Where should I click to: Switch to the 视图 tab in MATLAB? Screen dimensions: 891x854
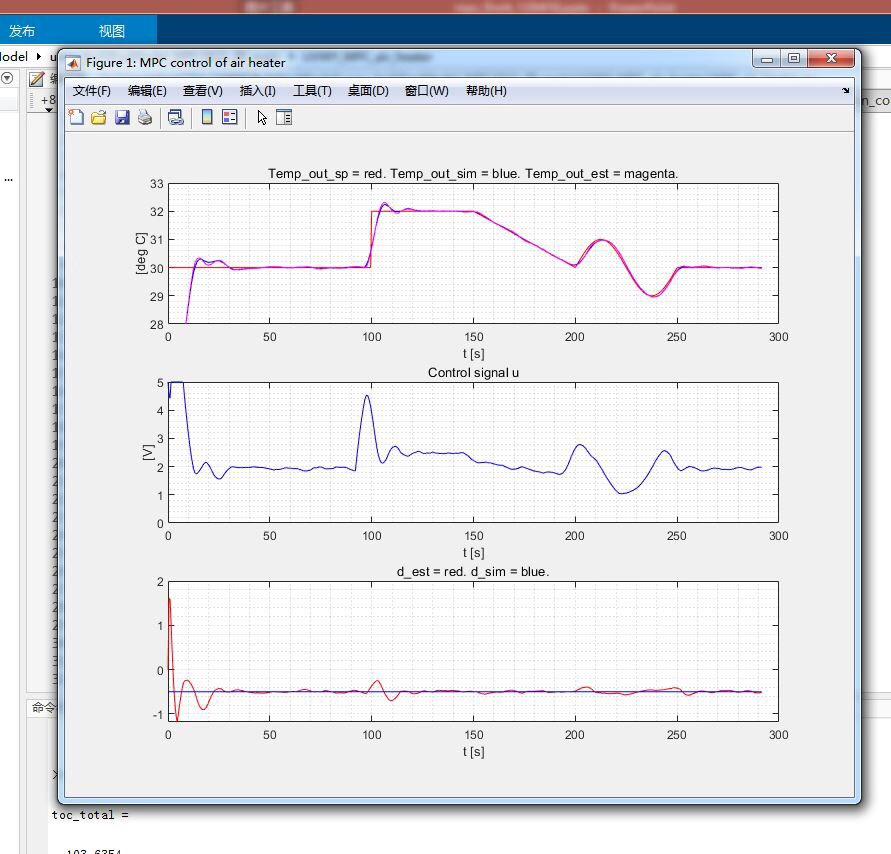(x=111, y=31)
